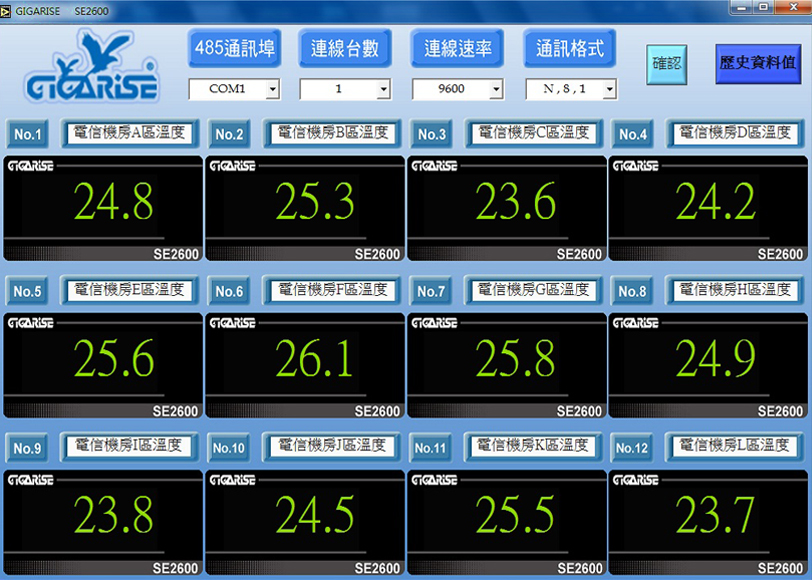The height and width of the screenshot is (580, 812).
Task: Maximize the GIGARISE SE2600 window
Action: (763, 7)
